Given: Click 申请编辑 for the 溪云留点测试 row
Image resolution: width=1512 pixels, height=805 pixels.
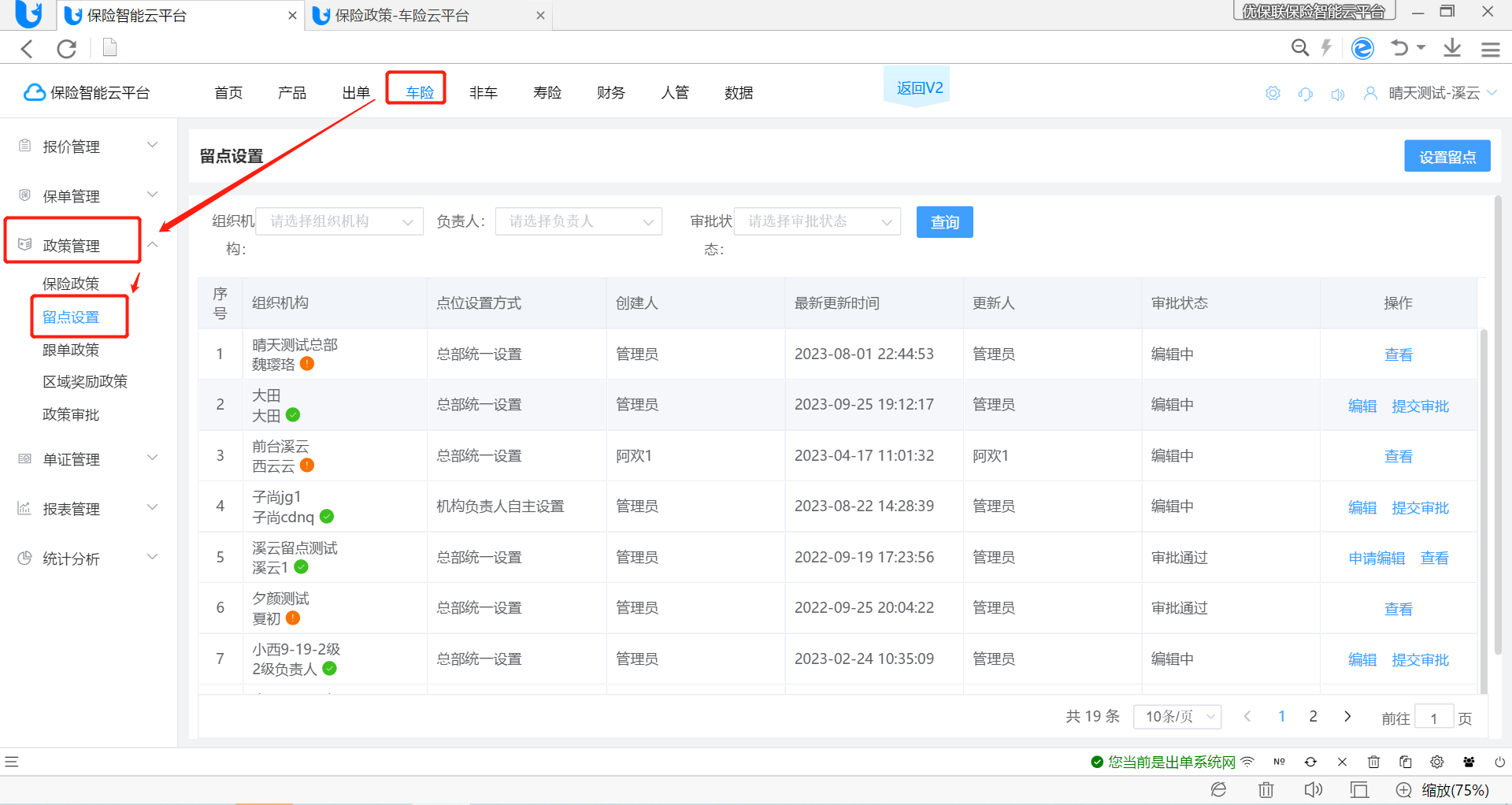Looking at the screenshot, I should coord(1377,558).
